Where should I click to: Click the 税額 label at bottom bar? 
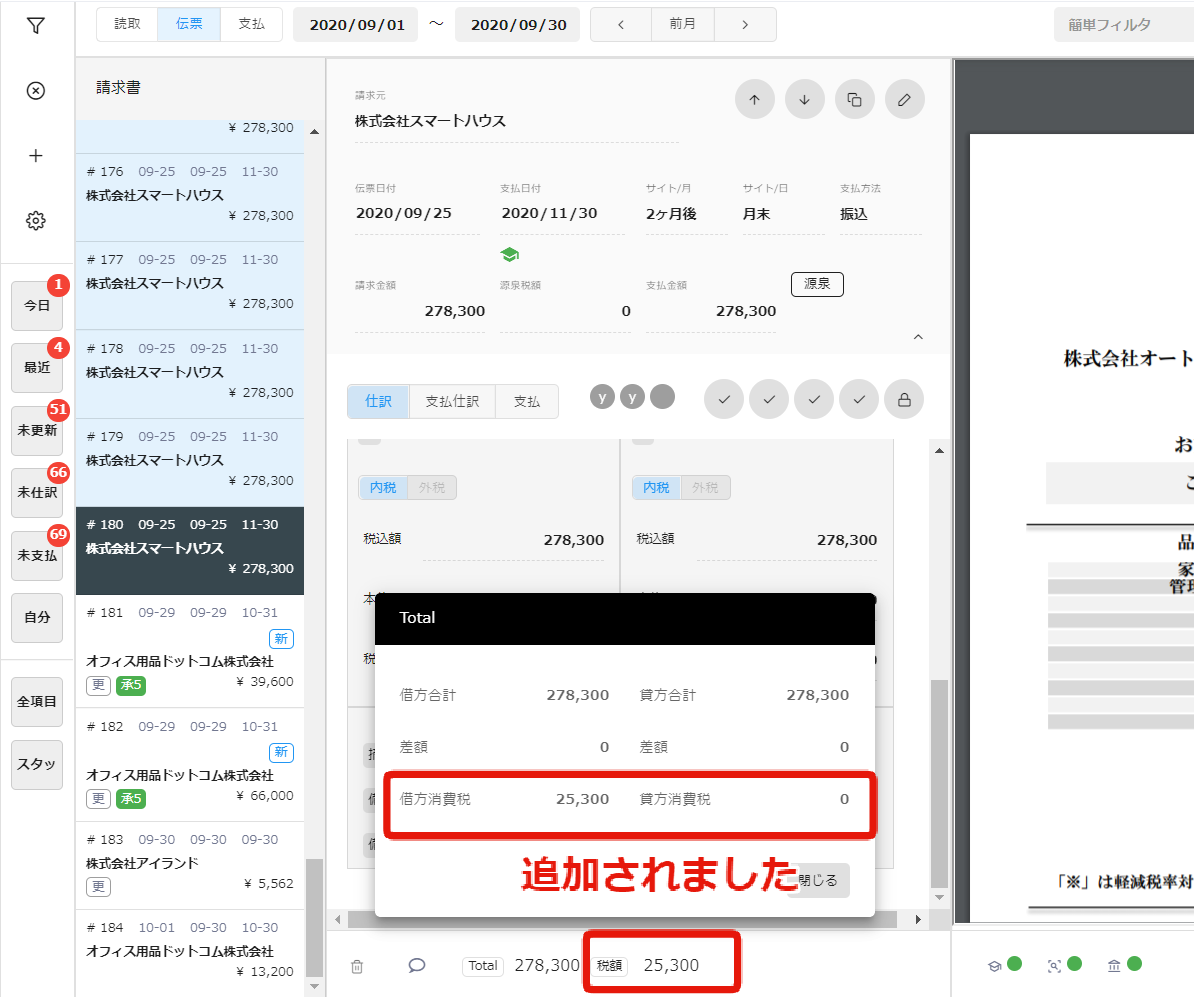(609, 966)
